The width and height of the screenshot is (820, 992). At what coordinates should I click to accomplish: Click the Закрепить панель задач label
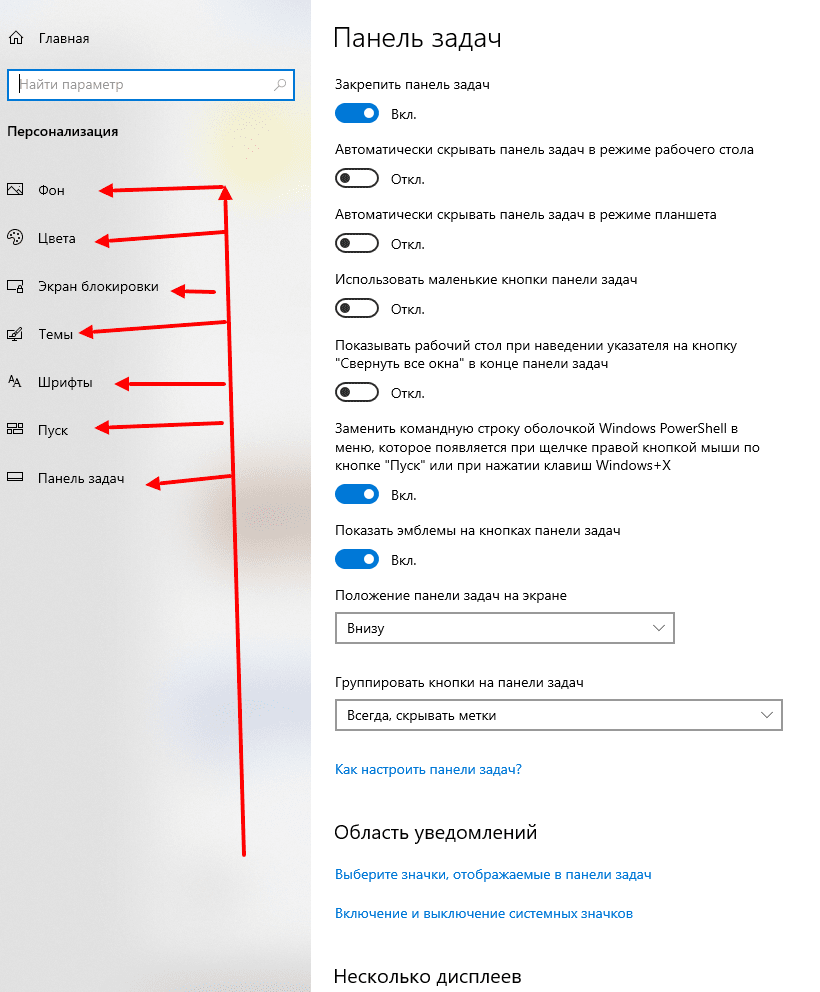412,85
